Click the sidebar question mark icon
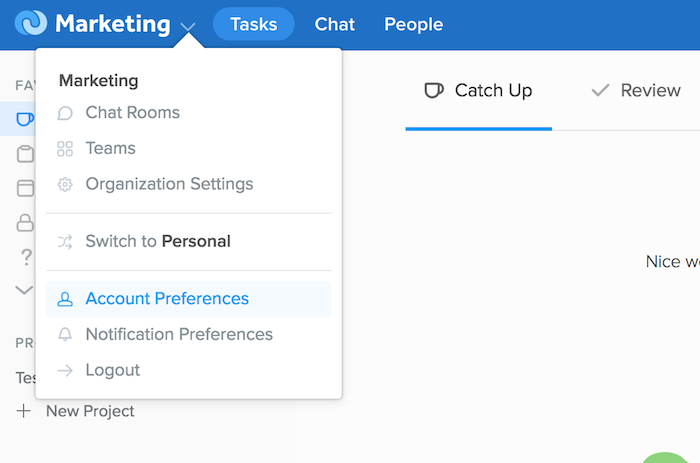This screenshot has width=700, height=463. [x=26, y=257]
